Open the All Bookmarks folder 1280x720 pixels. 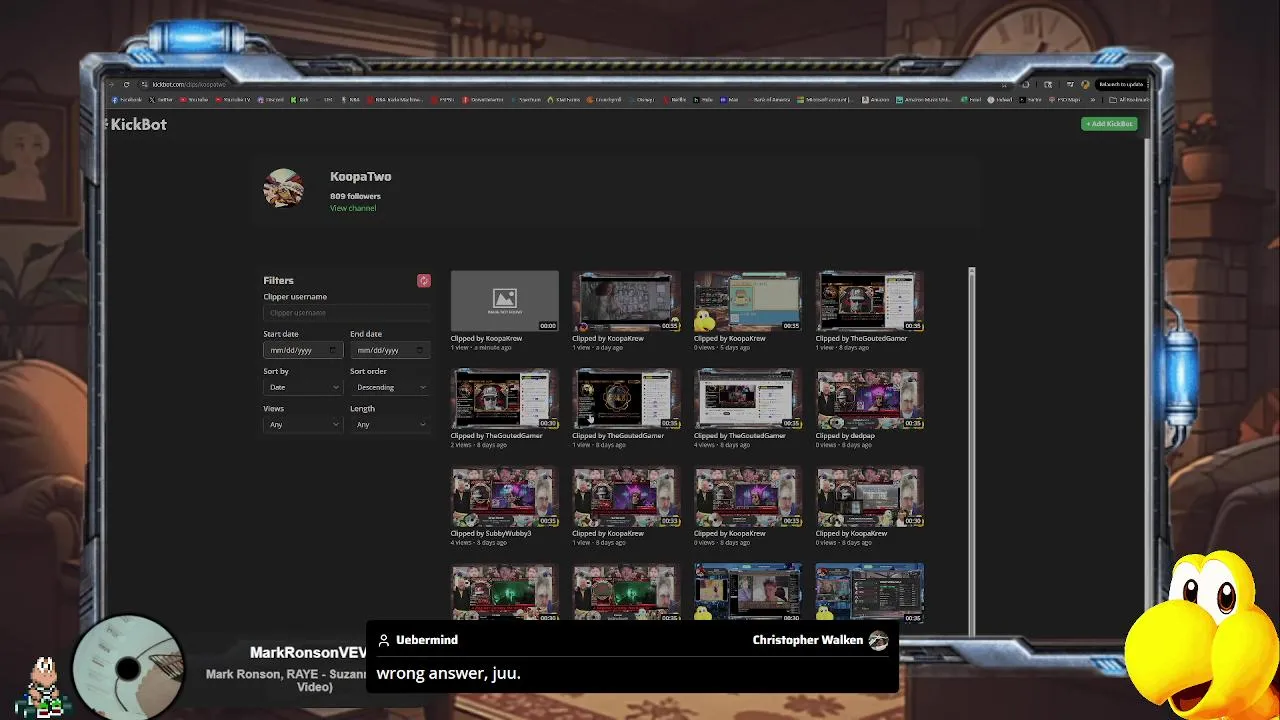coord(1127,100)
